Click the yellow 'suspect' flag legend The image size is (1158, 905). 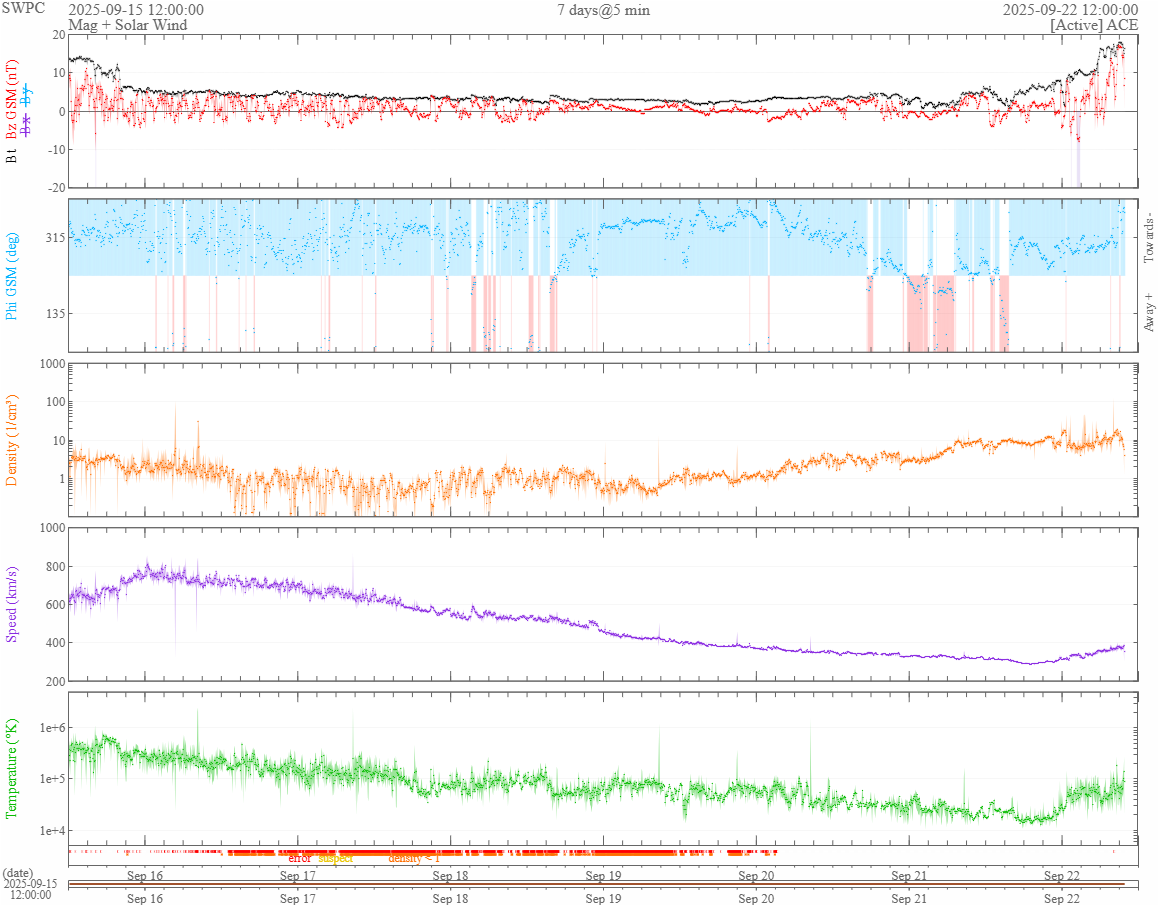click(x=335, y=858)
